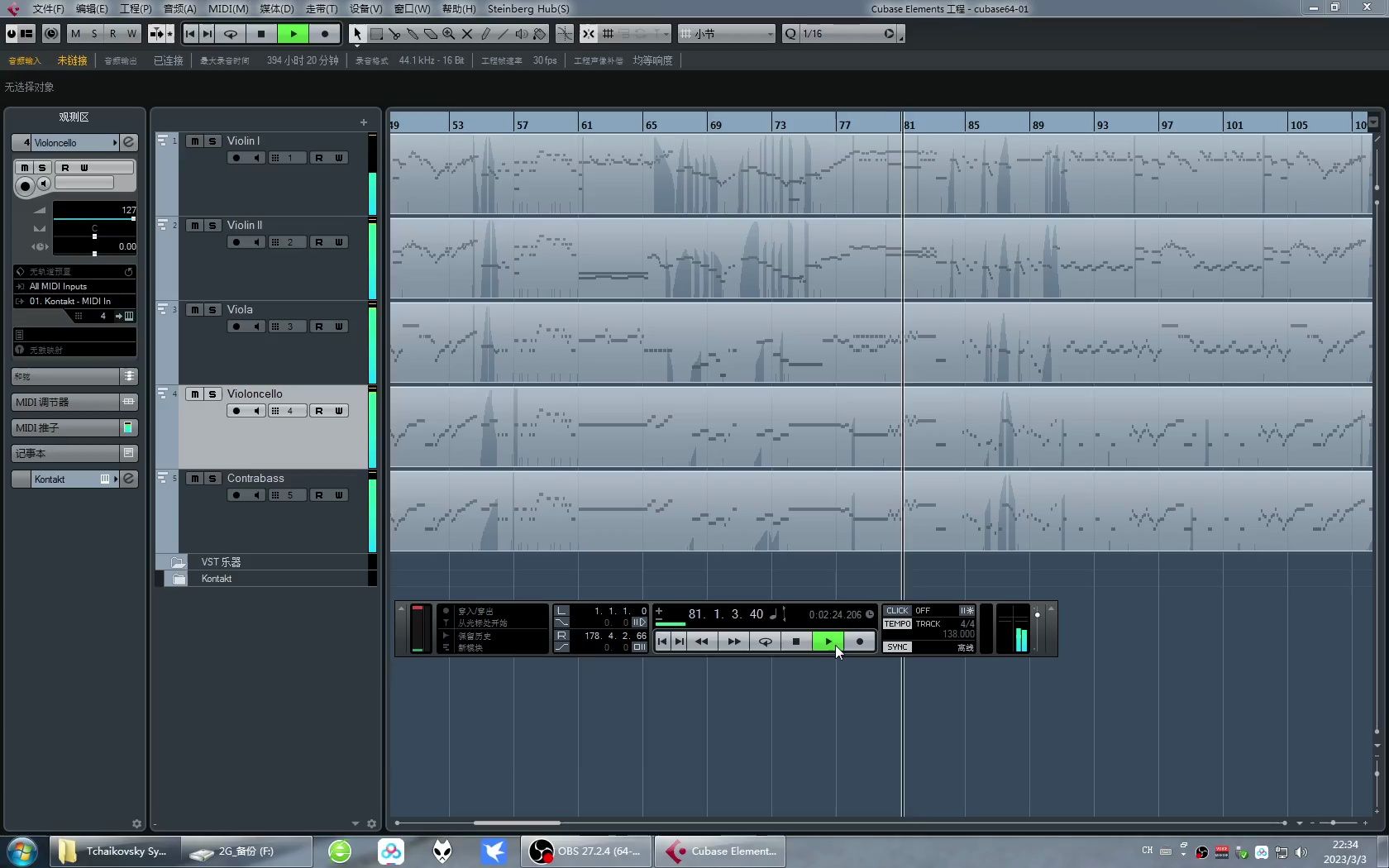
Task: Expand 记事本 notepad inspector section
Action: point(74,453)
